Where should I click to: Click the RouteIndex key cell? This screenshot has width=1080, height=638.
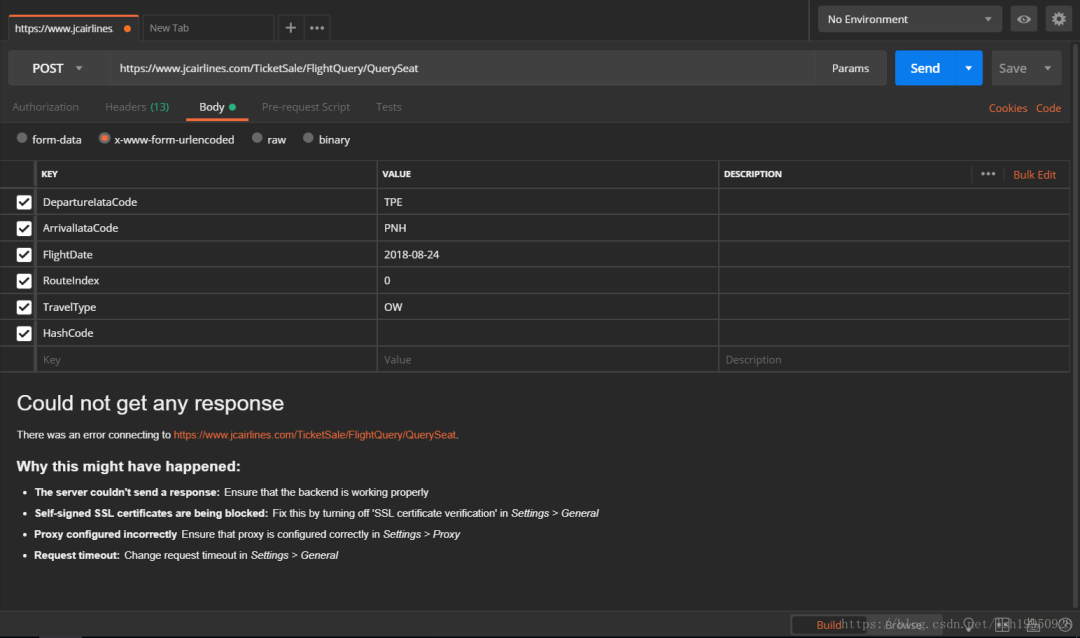pyautogui.click(x=206, y=280)
